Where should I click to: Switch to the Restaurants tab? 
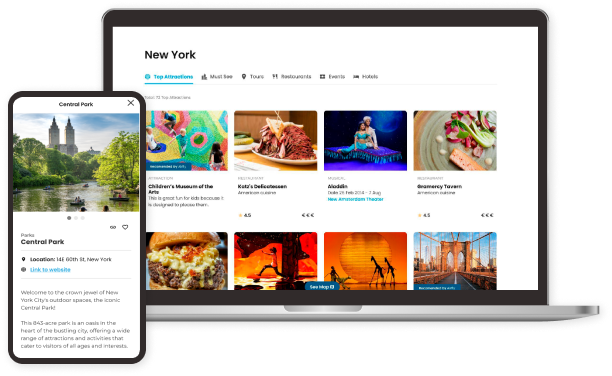pos(292,77)
